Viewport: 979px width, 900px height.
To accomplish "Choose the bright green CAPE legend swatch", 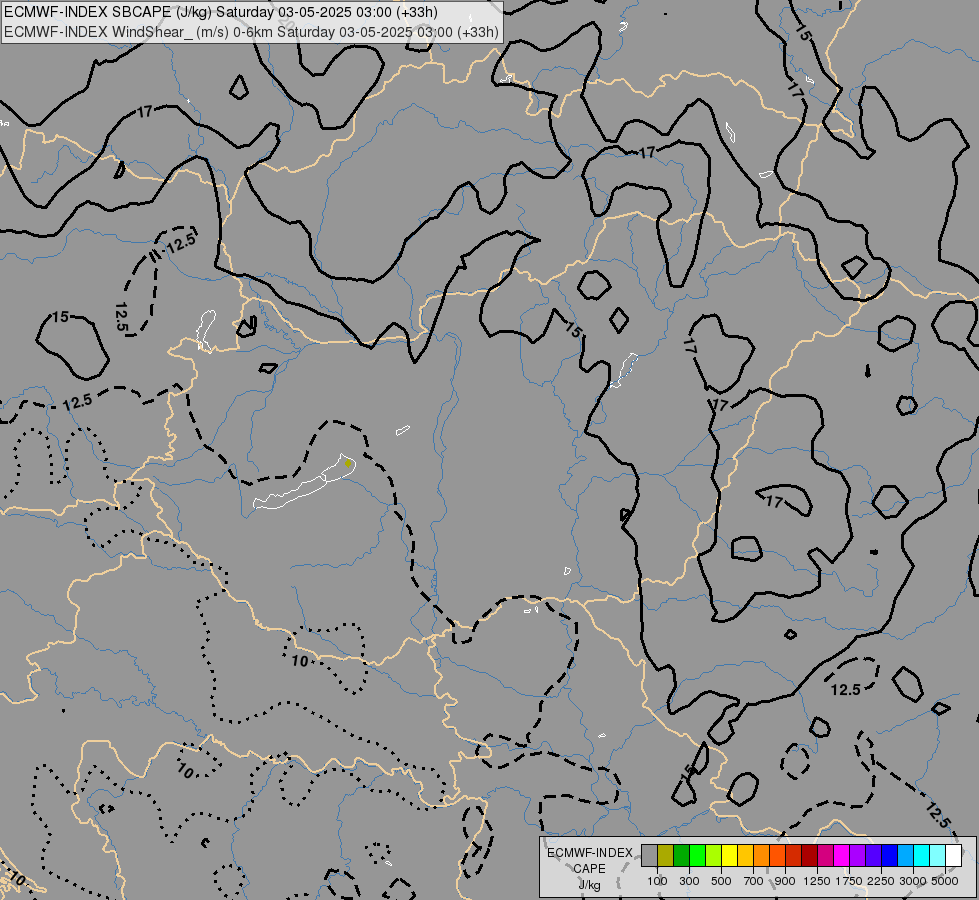I will [697, 855].
